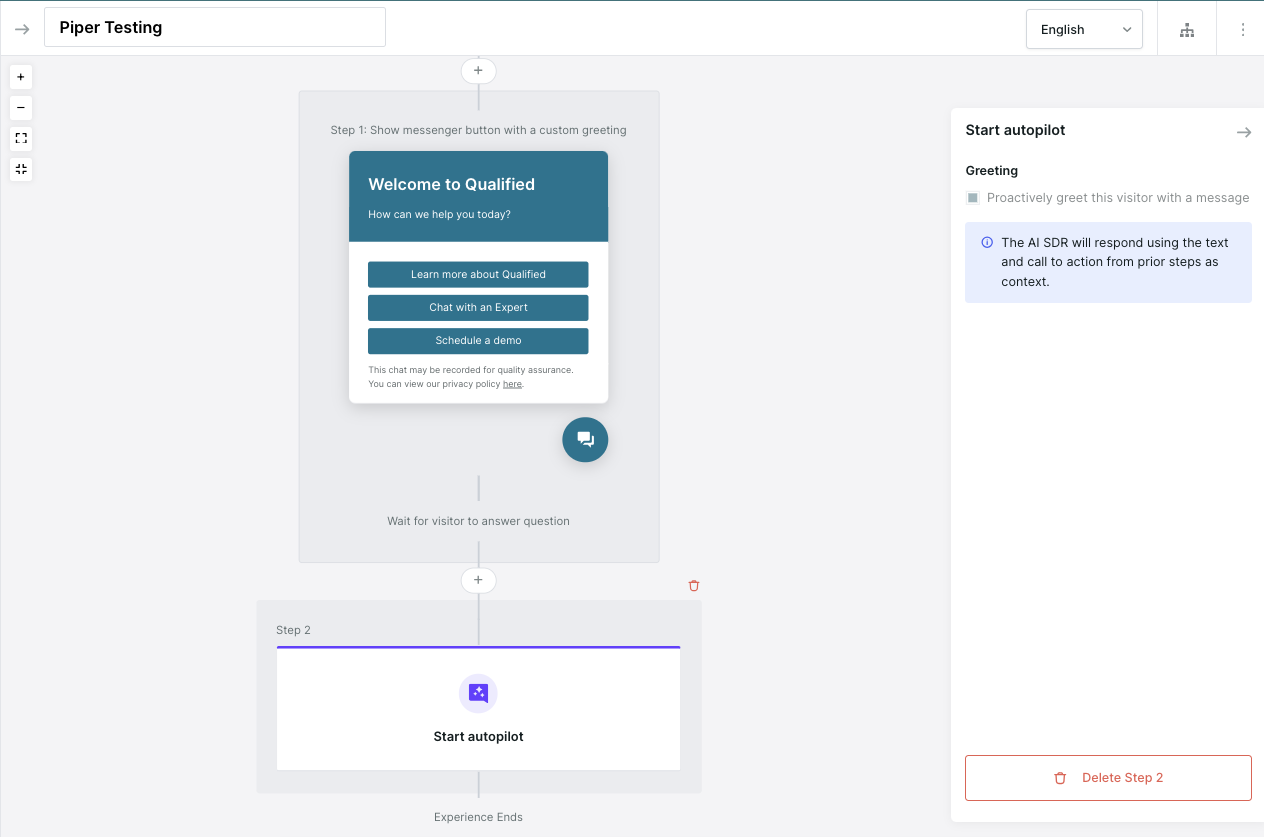This screenshot has height=837, width=1264.
Task: Collapse the Start autopilot side panel
Action: 1243,132
